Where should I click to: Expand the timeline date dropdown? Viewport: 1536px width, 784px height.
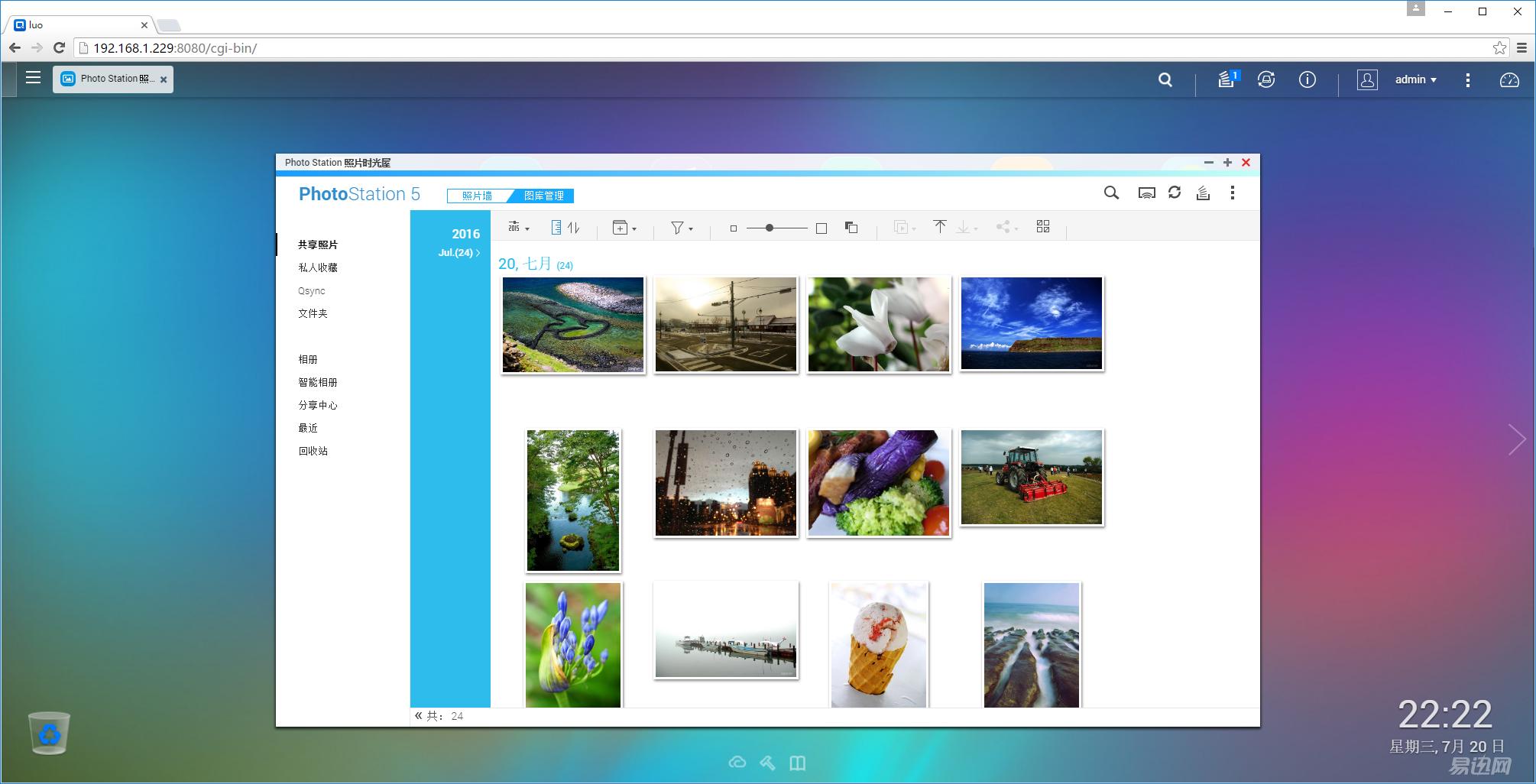click(518, 228)
